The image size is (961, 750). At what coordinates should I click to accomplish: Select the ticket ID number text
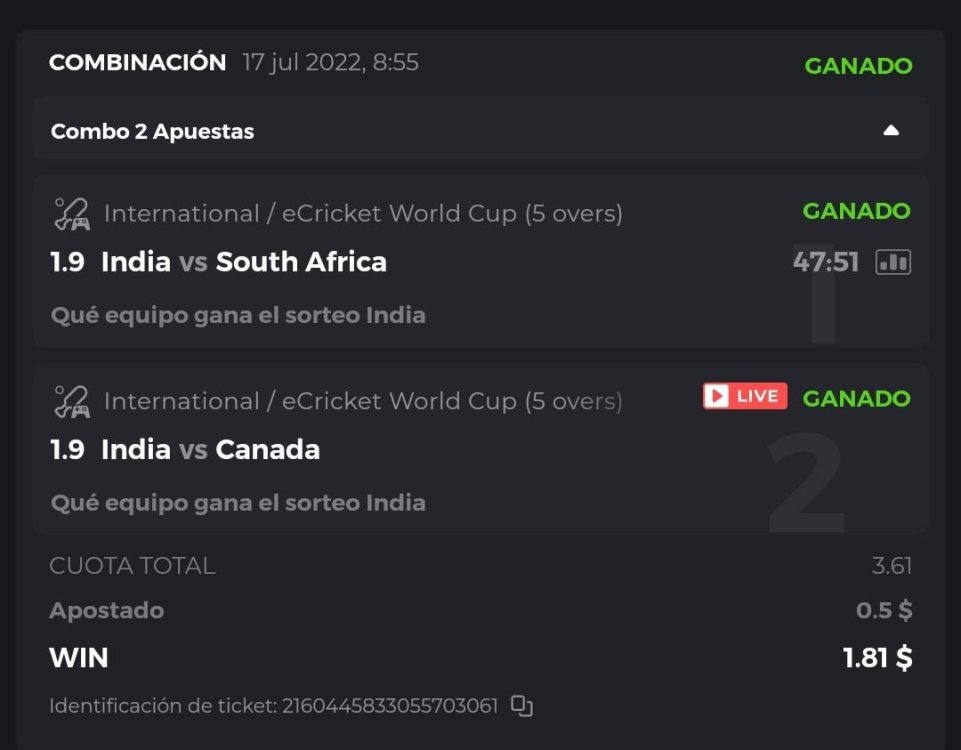click(390, 706)
